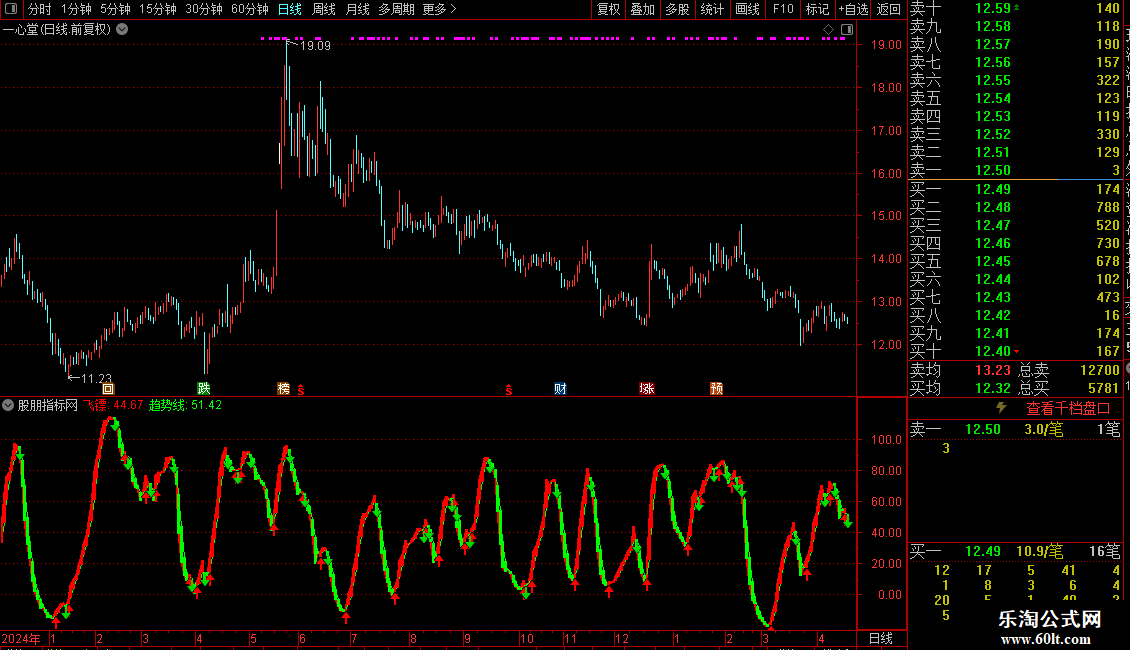This screenshot has height=650, width=1130.
Task: Select the 月线 monthly period tab
Action: (357, 9)
